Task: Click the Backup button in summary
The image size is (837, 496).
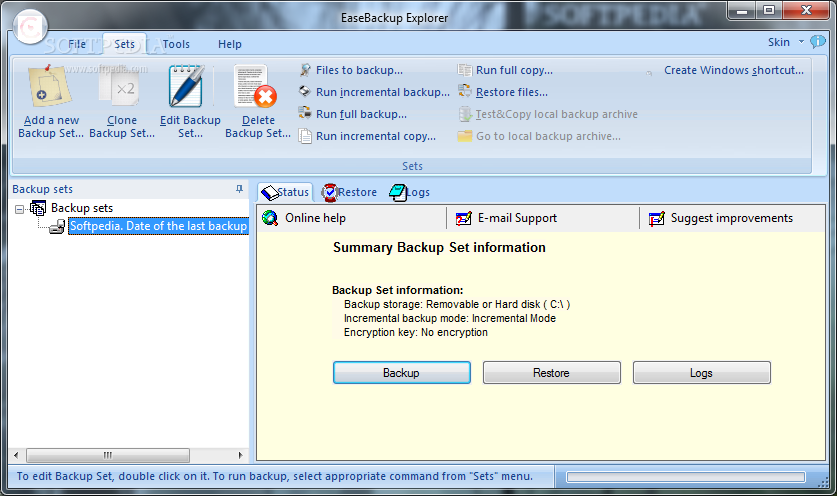Action: (x=401, y=373)
